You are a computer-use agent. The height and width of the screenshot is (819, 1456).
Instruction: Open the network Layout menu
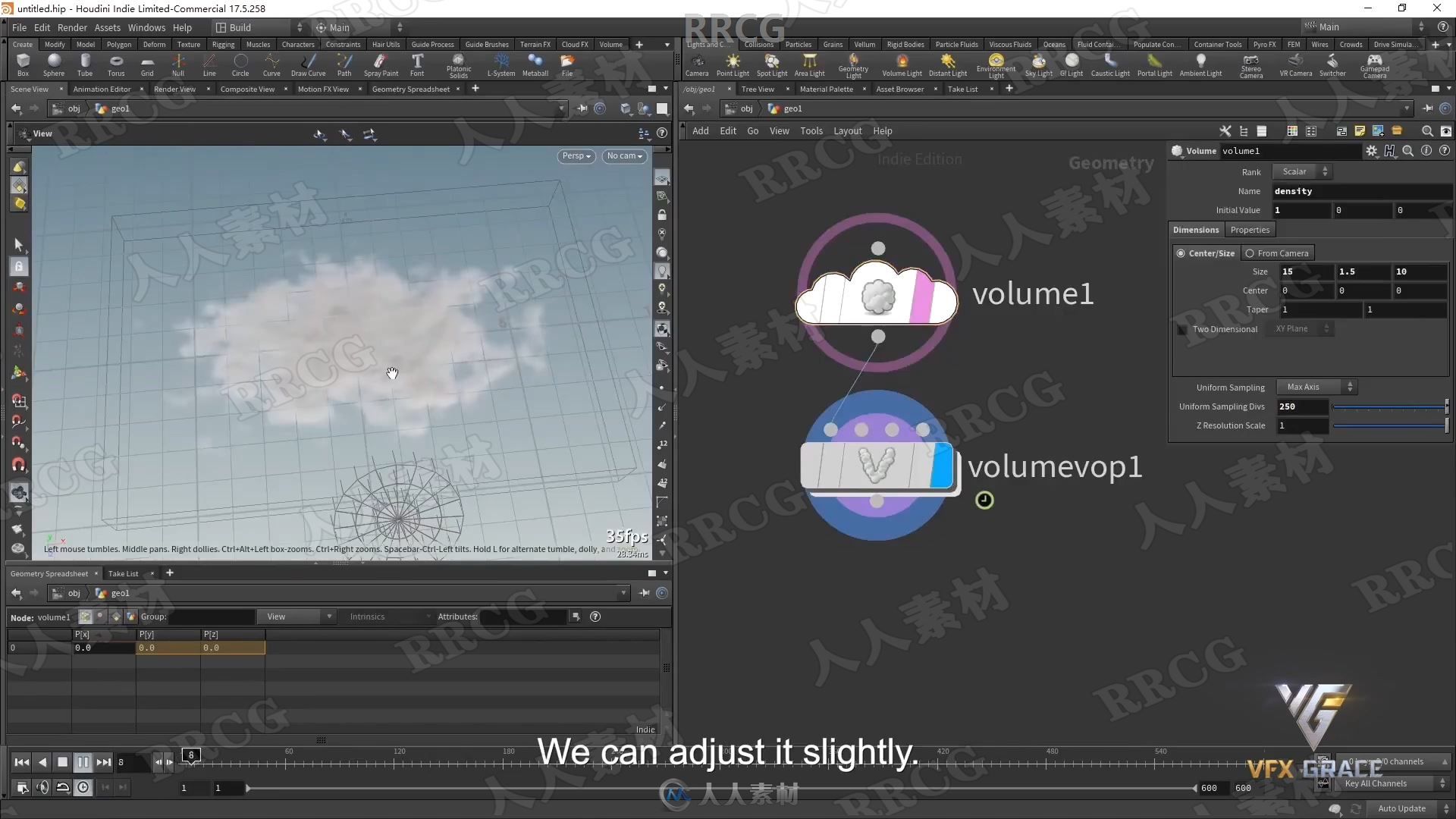848,131
